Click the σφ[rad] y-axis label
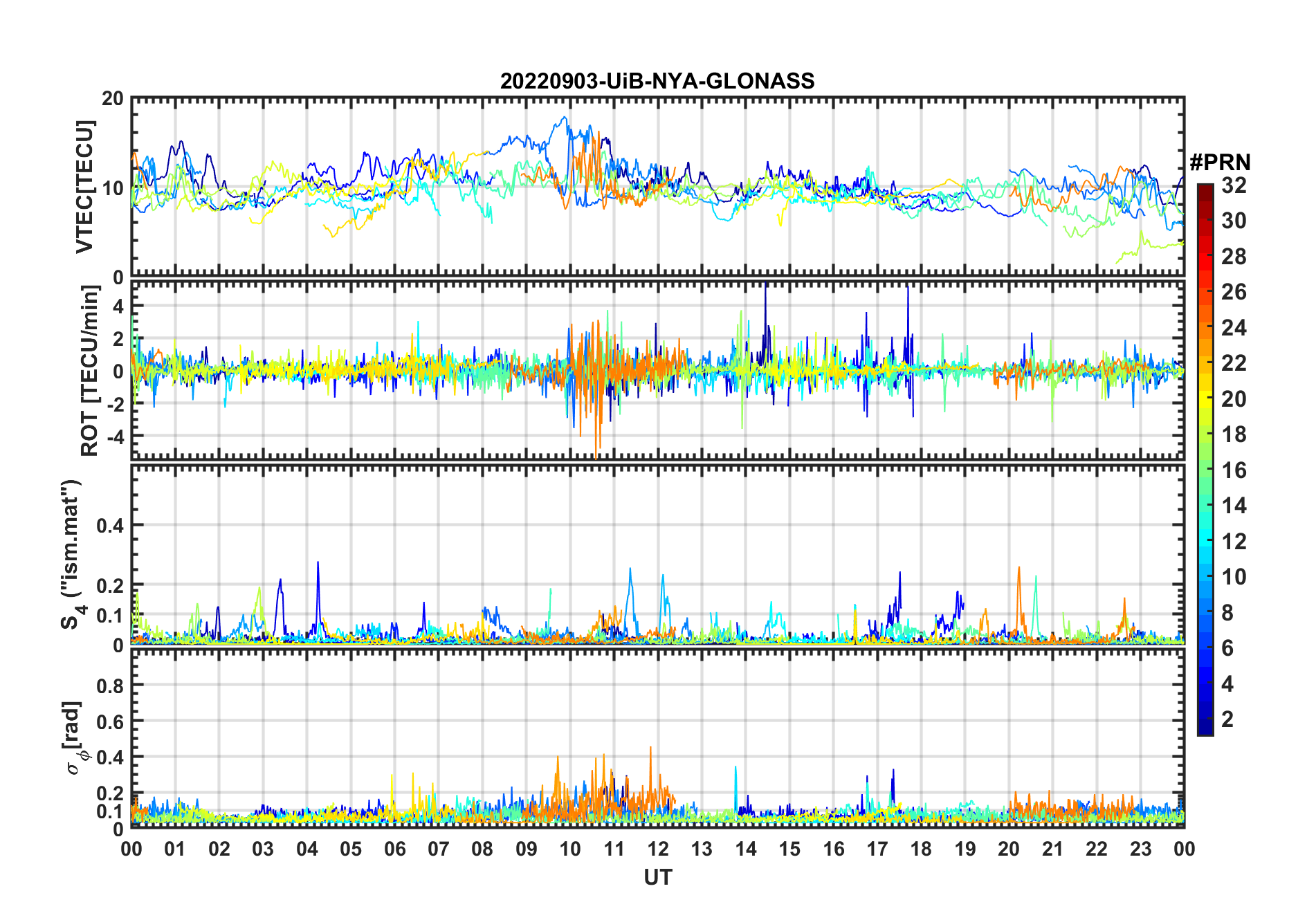The width and height of the screenshot is (1316, 920). point(74,737)
